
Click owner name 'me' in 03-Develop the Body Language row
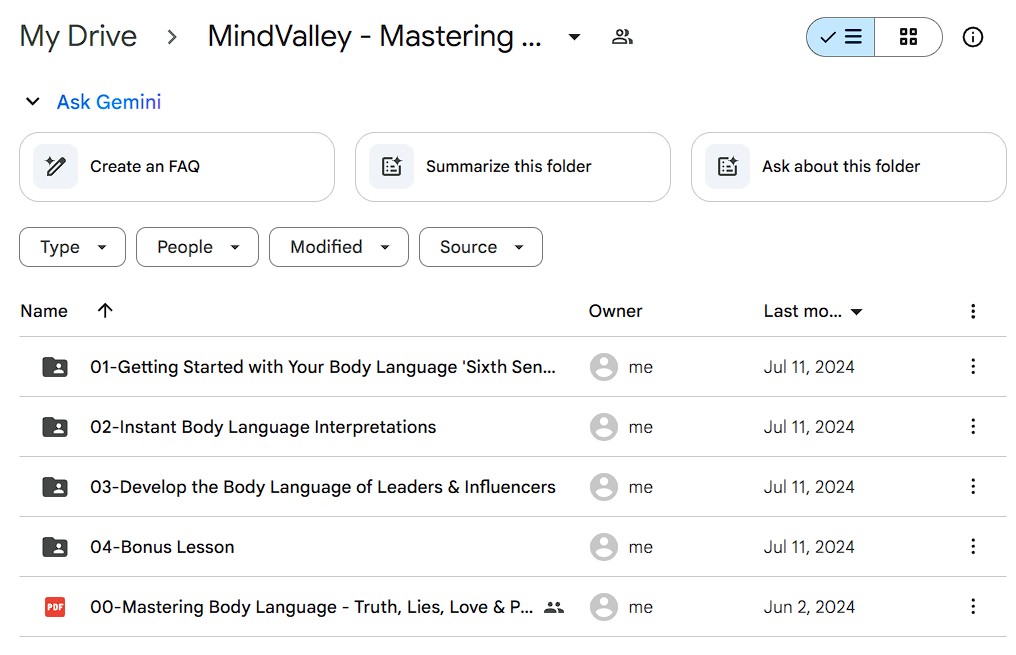click(x=640, y=487)
